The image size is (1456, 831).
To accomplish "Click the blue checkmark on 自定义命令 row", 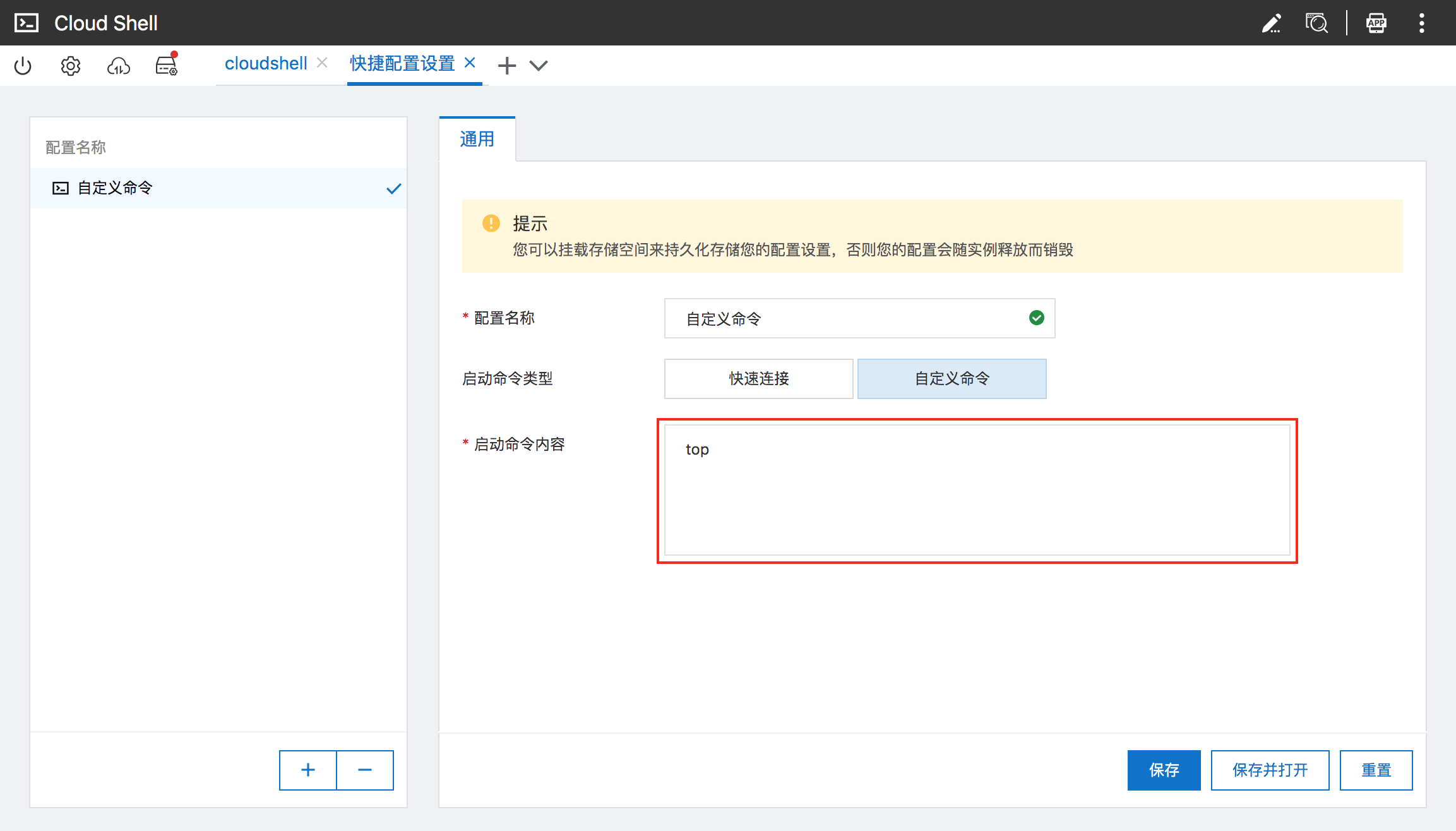I will 393,188.
